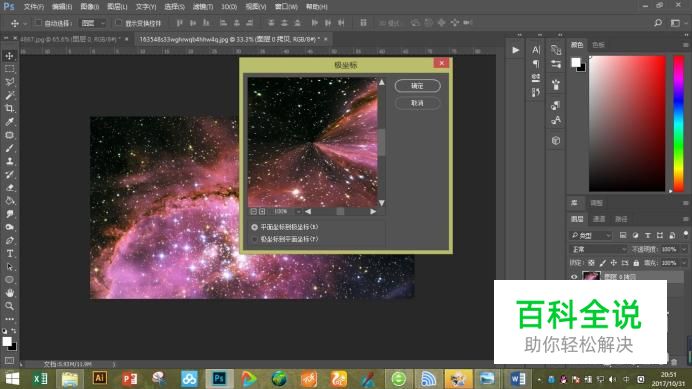The width and height of the screenshot is (692, 389).
Task: Toggle the layer filter switch on or off
Action: pos(685,234)
